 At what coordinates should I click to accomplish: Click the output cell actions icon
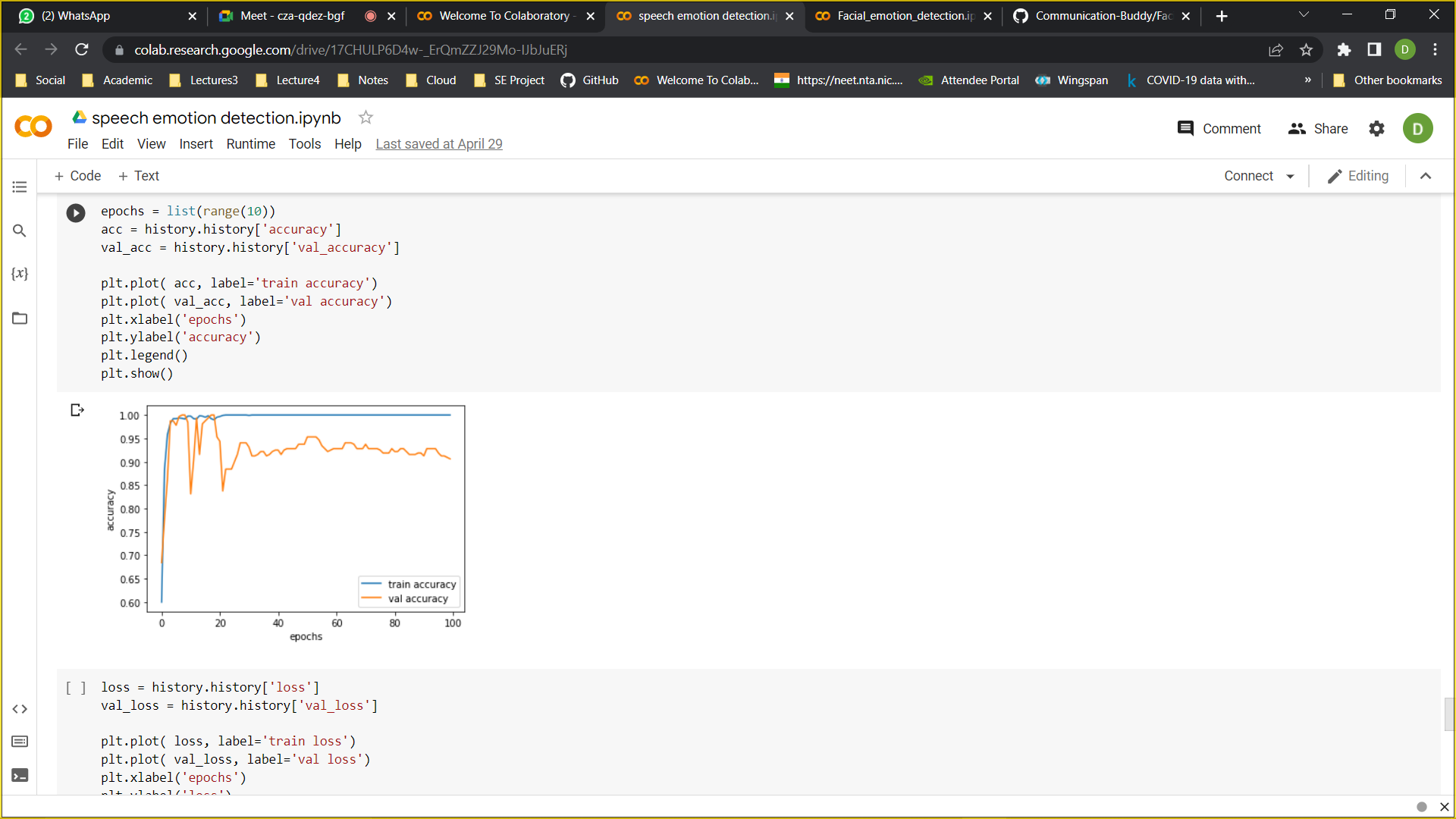pos(77,410)
